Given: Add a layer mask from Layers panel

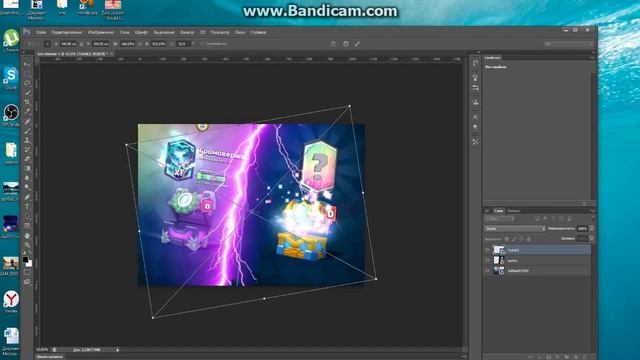Looking at the screenshot, I should coord(548,357).
